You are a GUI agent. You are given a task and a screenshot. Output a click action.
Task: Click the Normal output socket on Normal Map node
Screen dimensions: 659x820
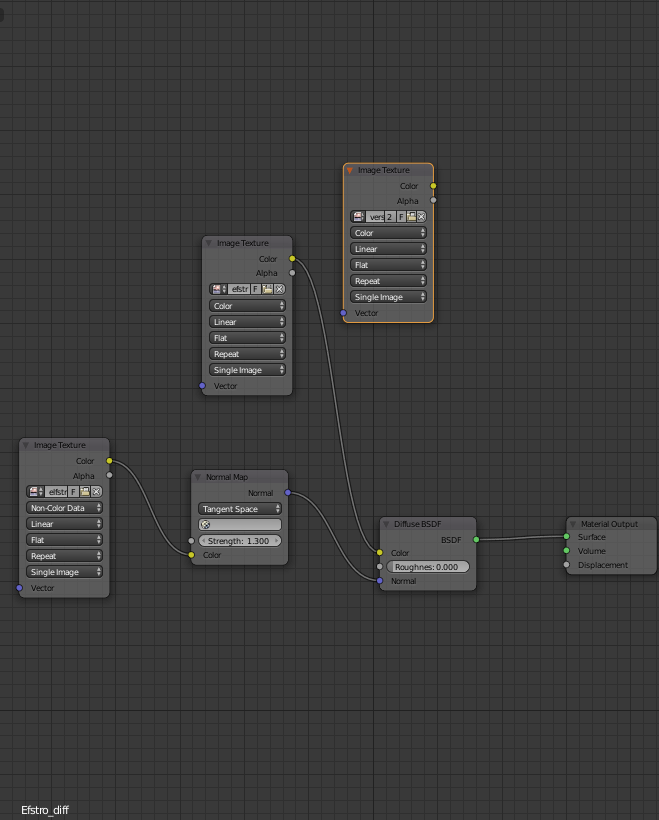click(288, 493)
